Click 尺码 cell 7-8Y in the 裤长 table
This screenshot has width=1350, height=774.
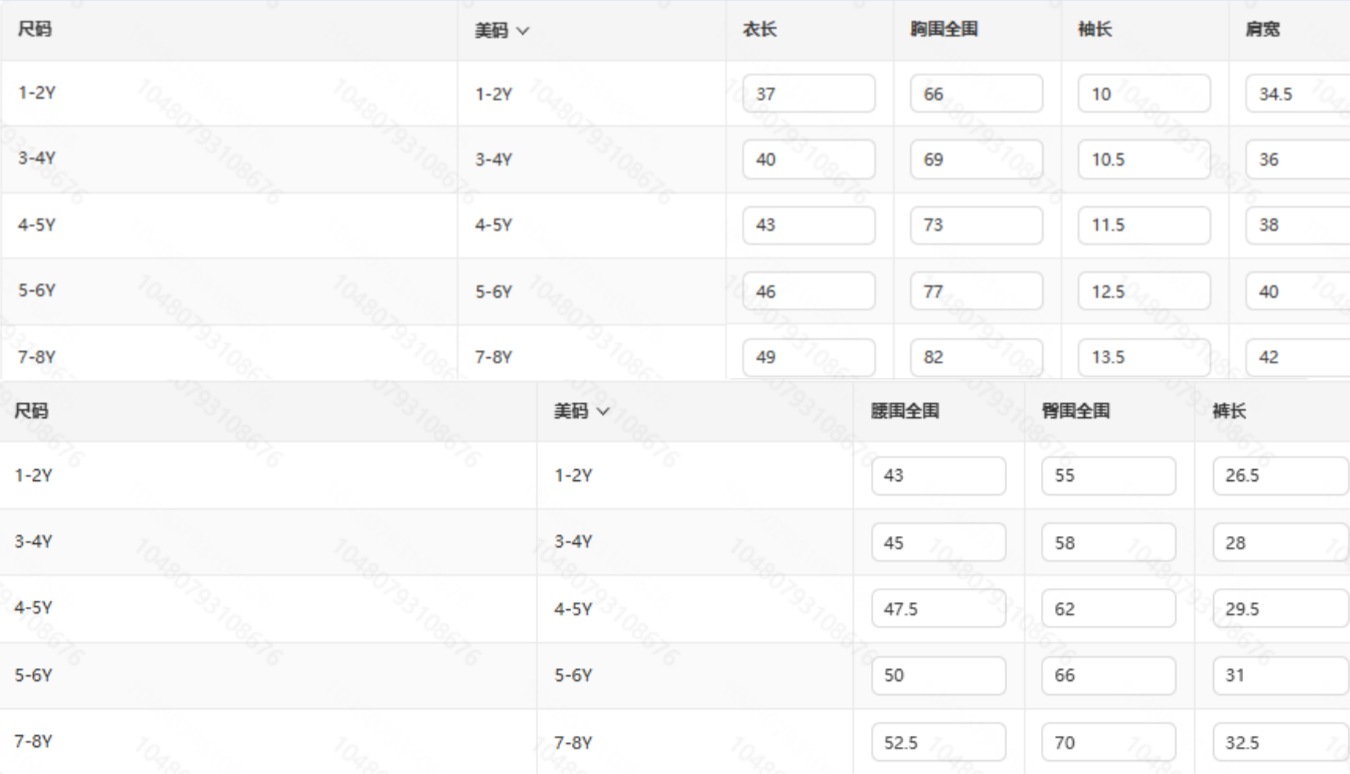[x=33, y=742]
